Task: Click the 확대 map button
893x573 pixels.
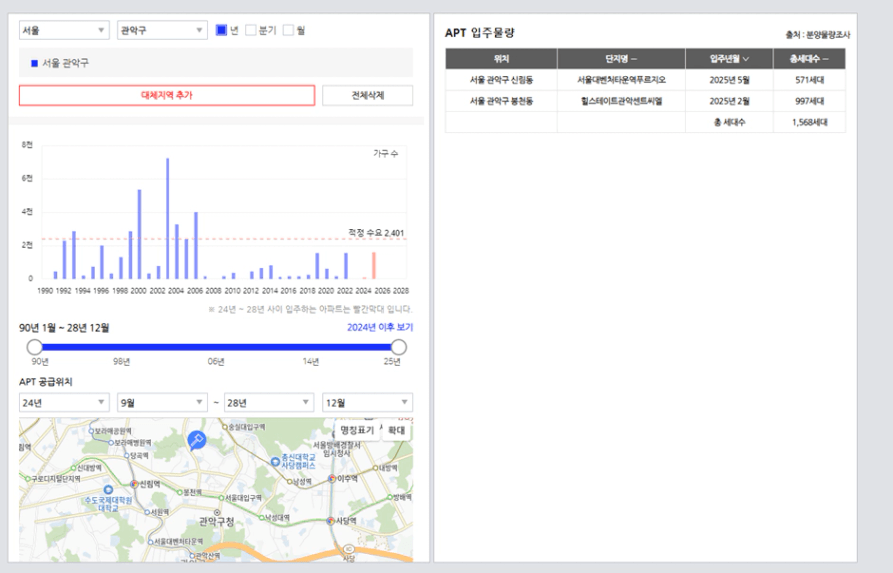Action: (x=396, y=430)
